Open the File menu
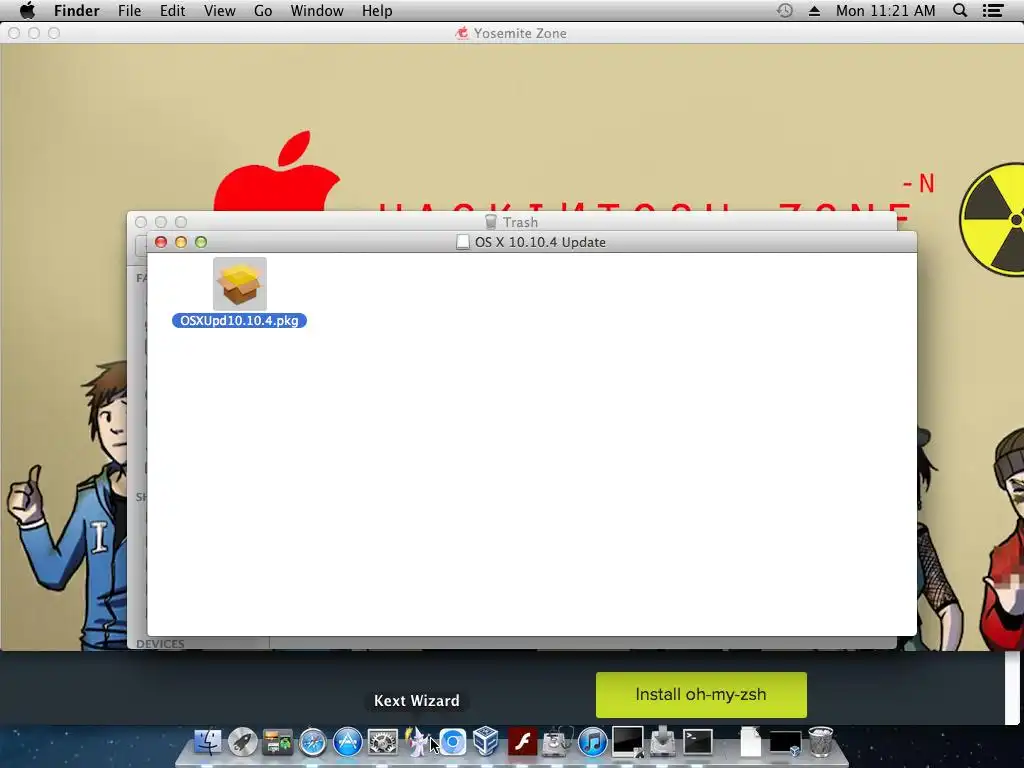 click(x=129, y=10)
